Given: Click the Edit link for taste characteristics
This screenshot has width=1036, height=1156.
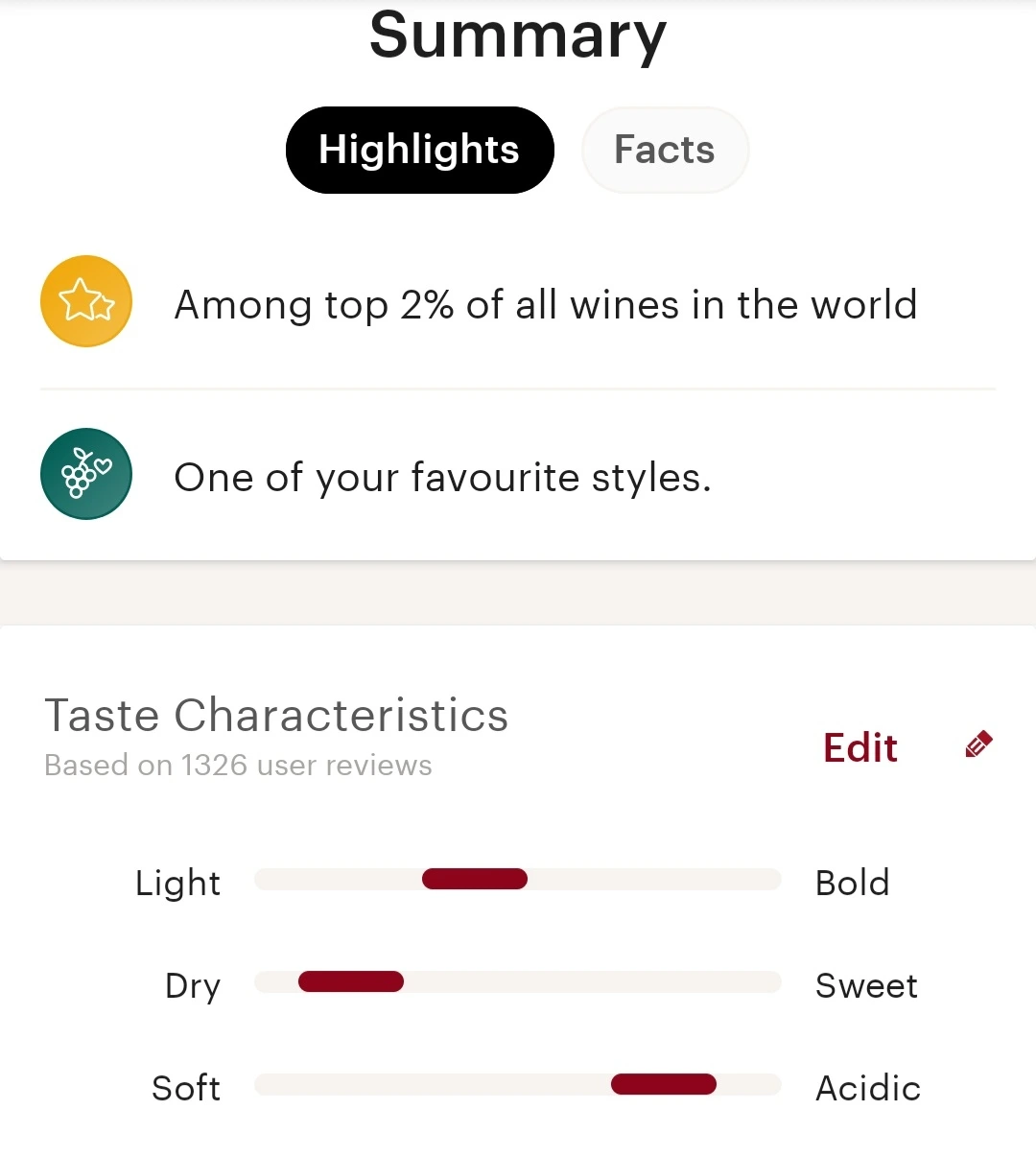Looking at the screenshot, I should point(860,747).
